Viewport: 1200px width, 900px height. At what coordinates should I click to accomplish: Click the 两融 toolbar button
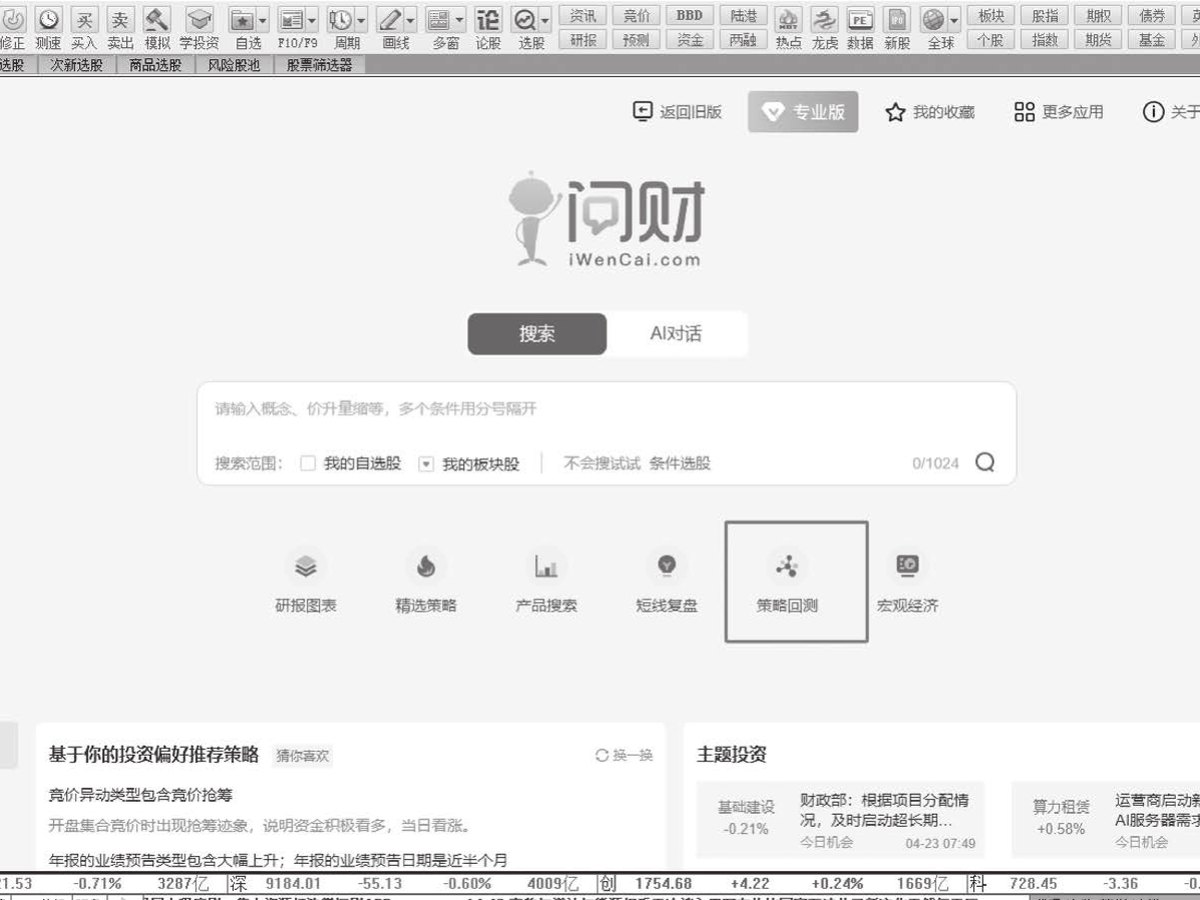pyautogui.click(x=743, y=40)
